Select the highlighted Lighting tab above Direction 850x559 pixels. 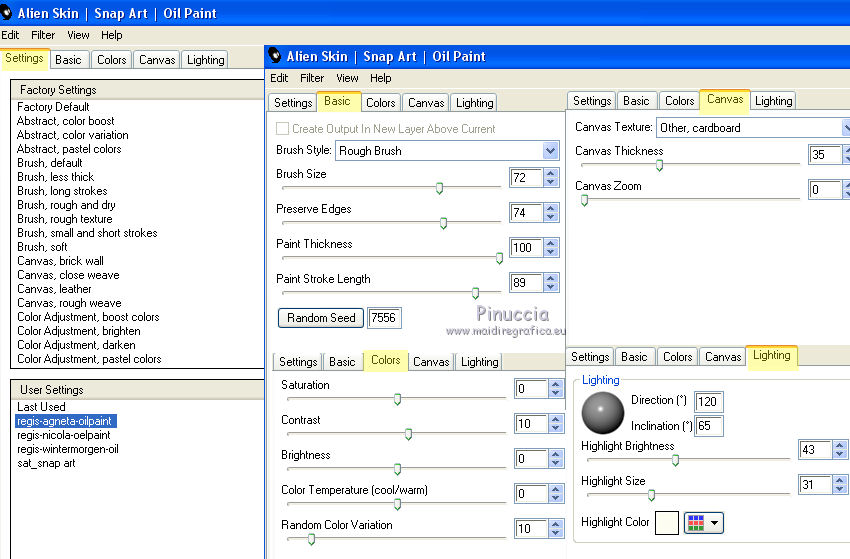point(771,356)
